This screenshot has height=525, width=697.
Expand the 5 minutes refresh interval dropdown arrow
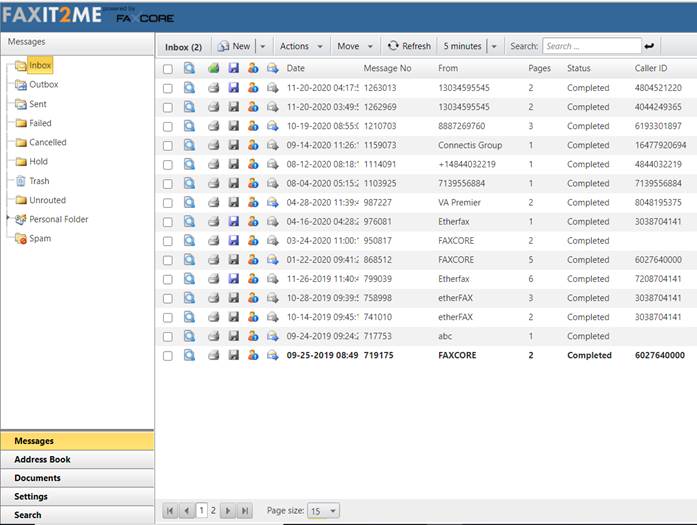click(x=494, y=46)
